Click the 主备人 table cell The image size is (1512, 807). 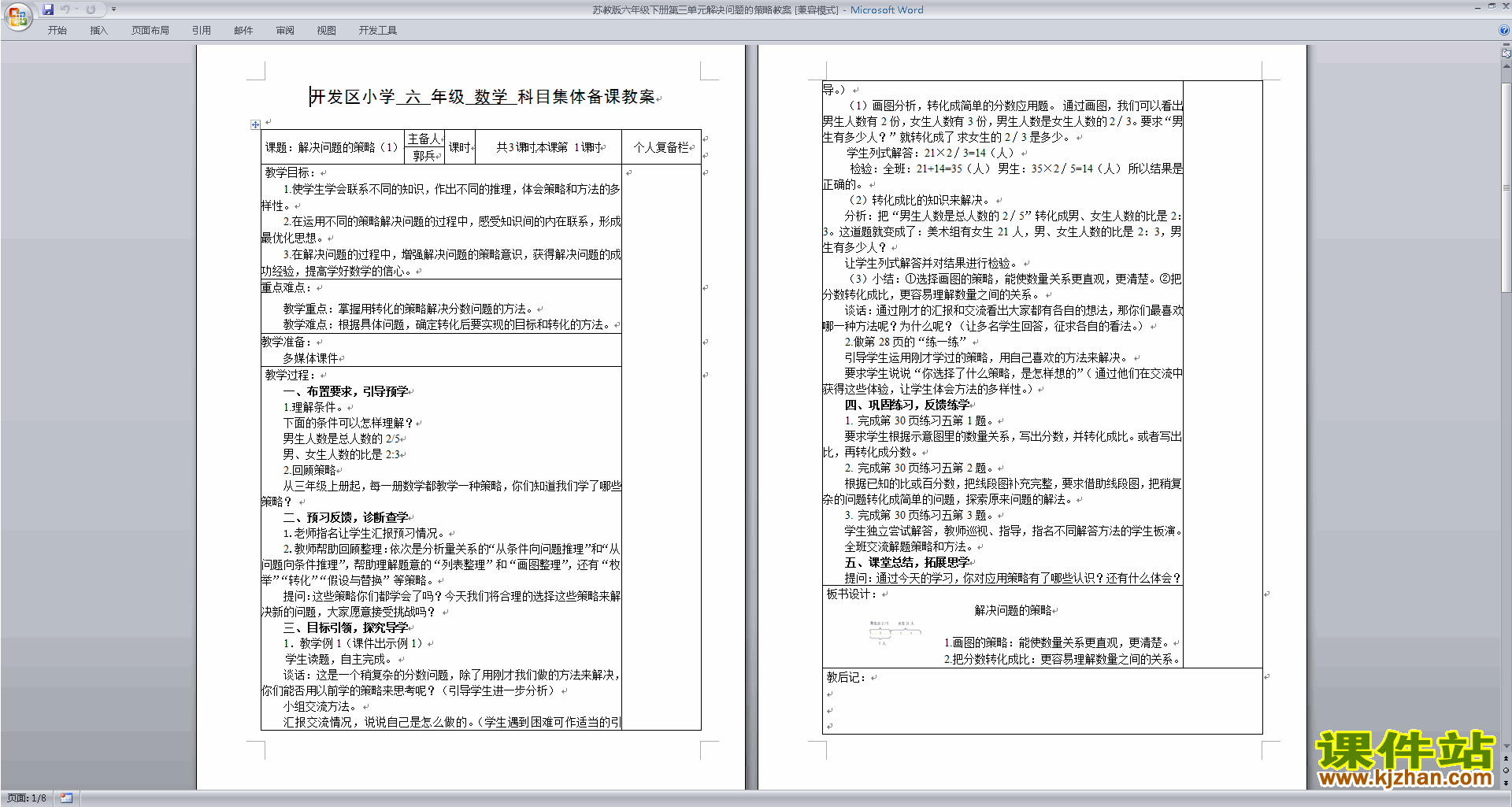(424, 139)
